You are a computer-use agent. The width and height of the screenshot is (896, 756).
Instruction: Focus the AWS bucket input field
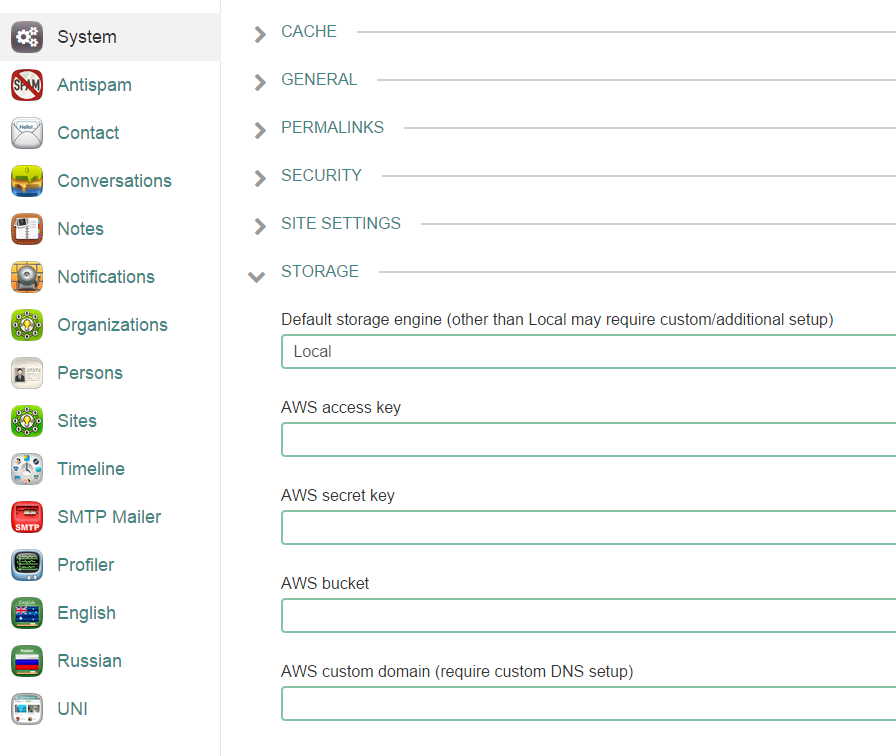588,616
